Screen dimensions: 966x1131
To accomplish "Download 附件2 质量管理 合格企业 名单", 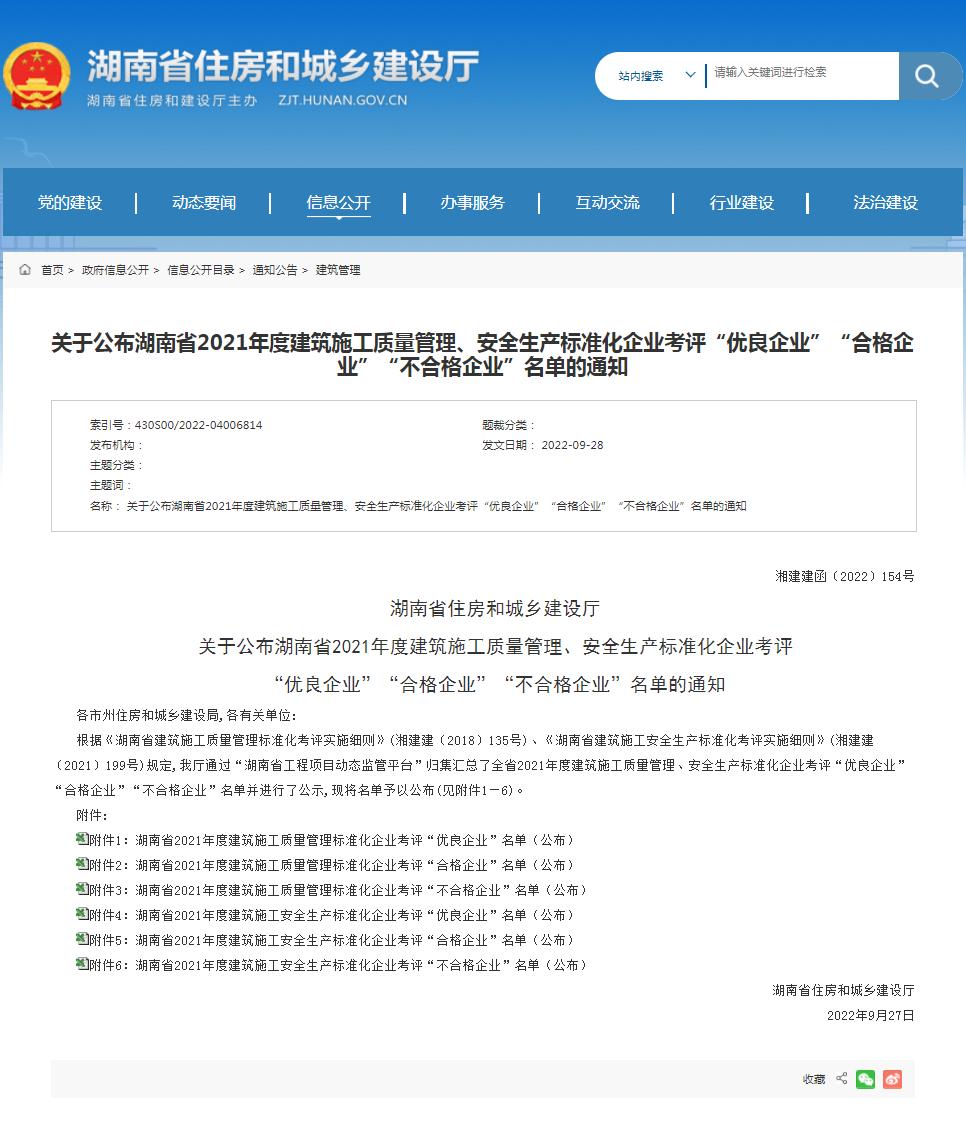I will (331, 865).
